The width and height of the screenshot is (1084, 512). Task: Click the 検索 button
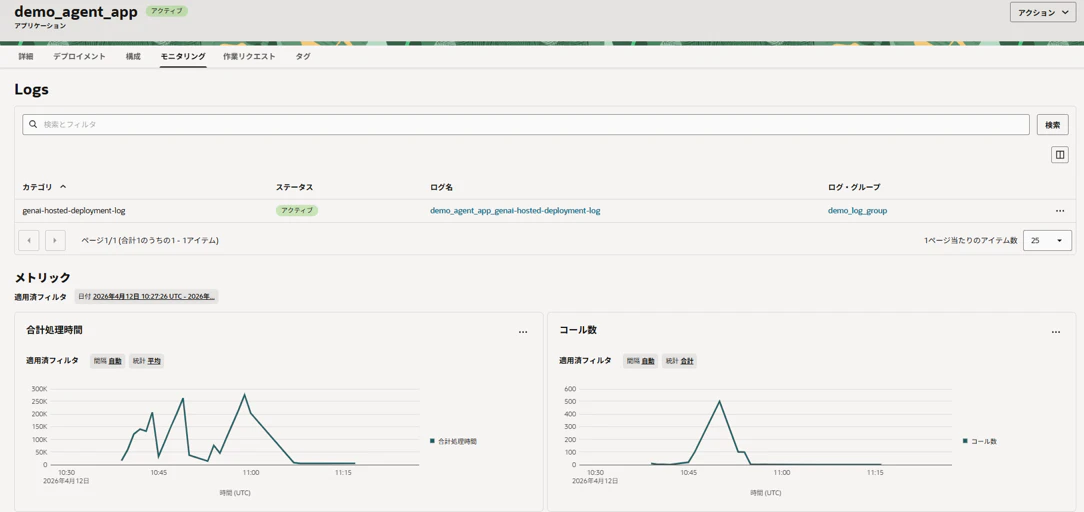tap(1052, 124)
